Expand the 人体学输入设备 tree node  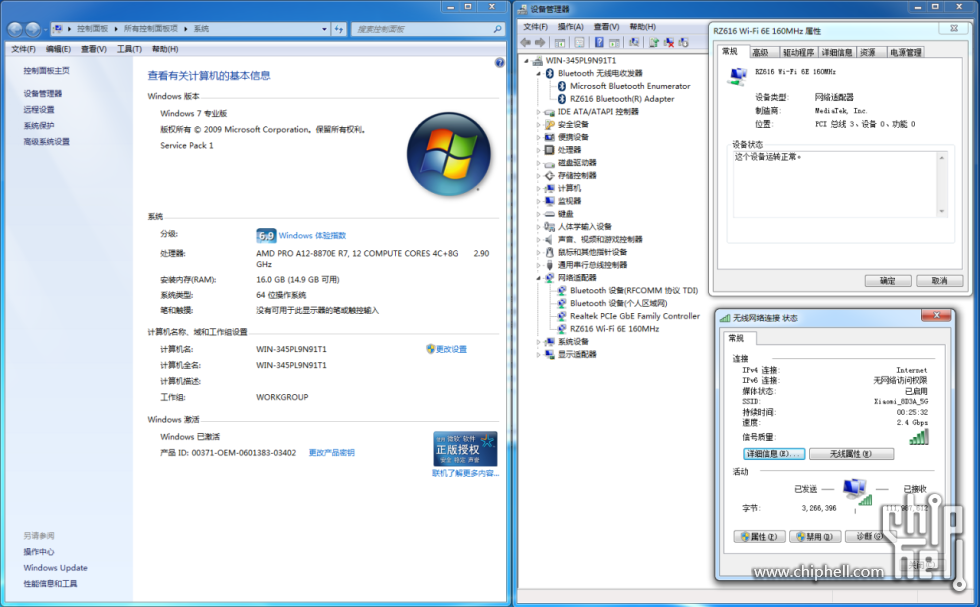tap(538, 226)
